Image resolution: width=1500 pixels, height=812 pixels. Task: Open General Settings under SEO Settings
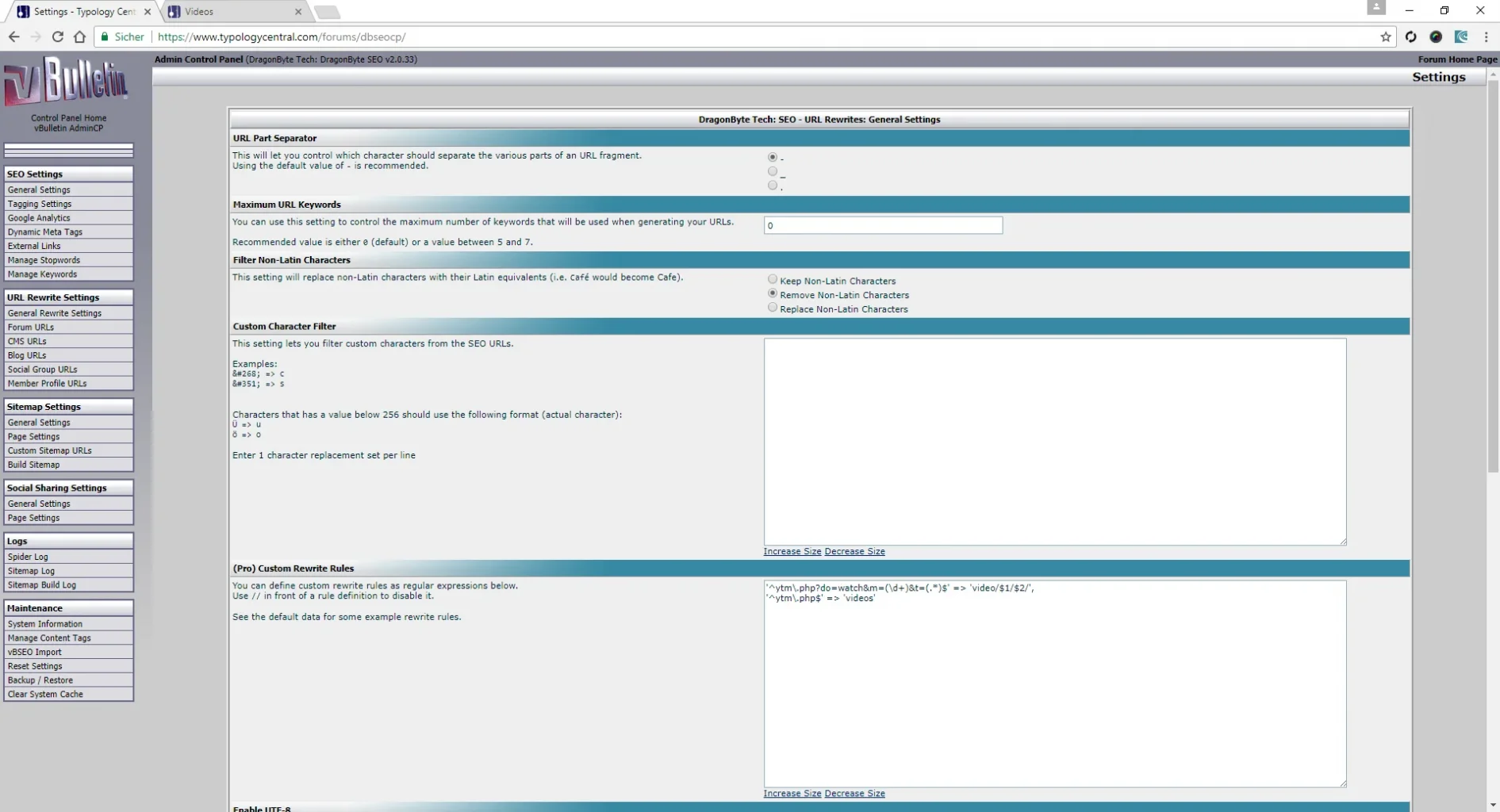point(68,190)
